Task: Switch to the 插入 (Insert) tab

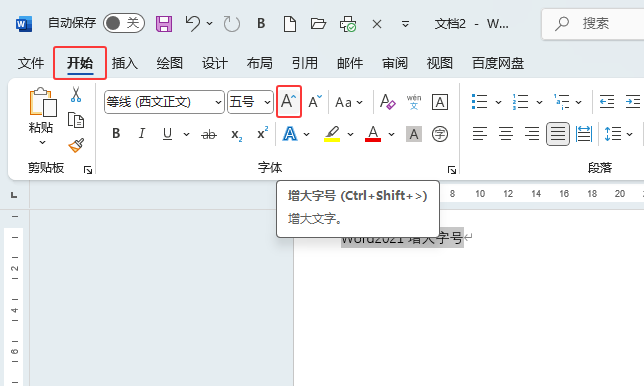Action: click(x=125, y=63)
